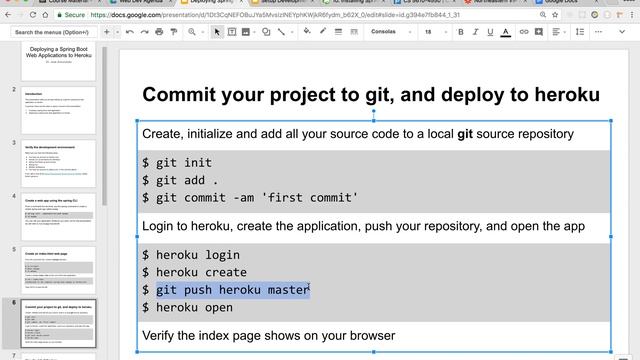Click the git commit 'first commit' line
Screen dimensions: 640x360
[x=250, y=198]
